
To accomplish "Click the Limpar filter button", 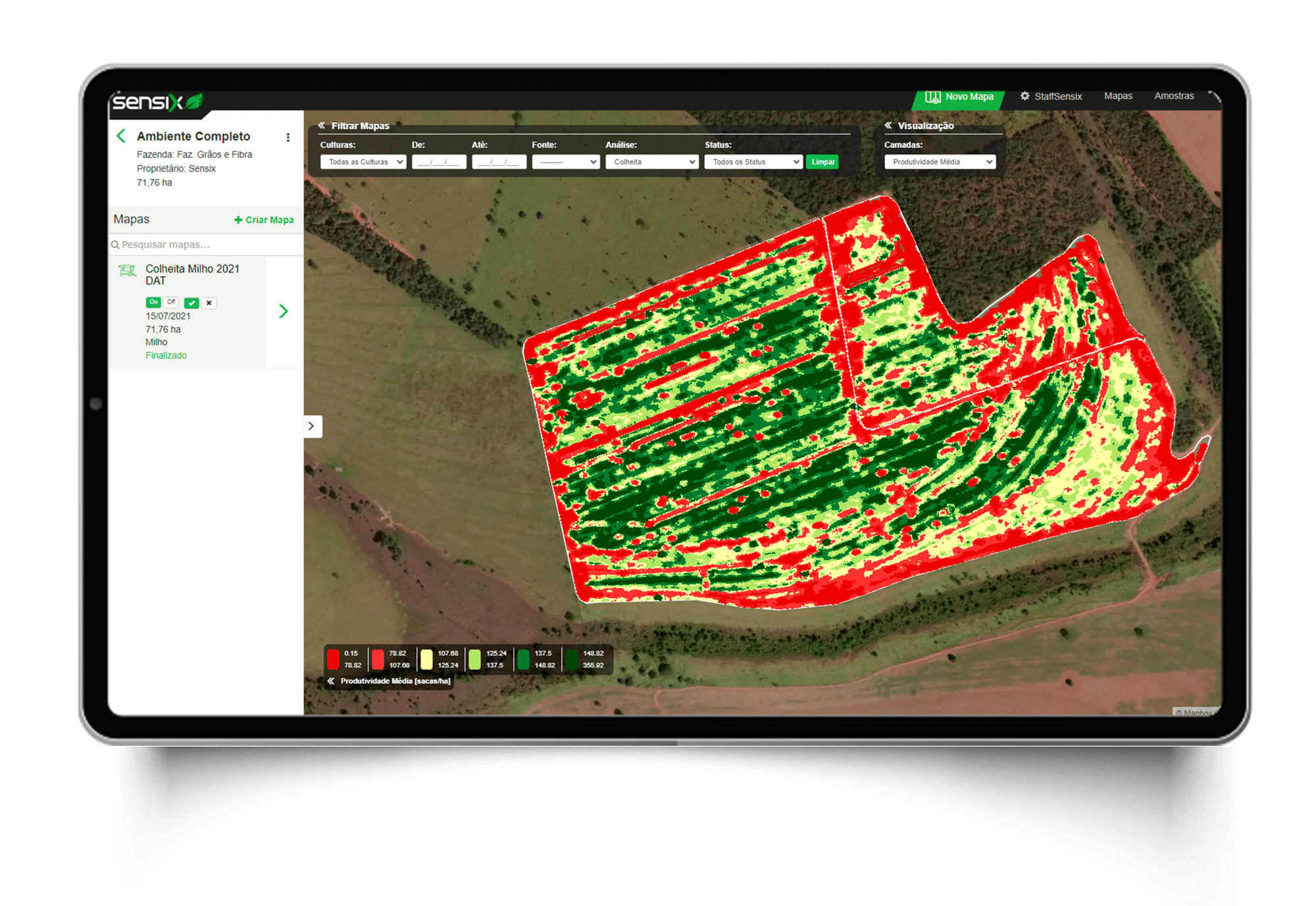I will [x=822, y=162].
